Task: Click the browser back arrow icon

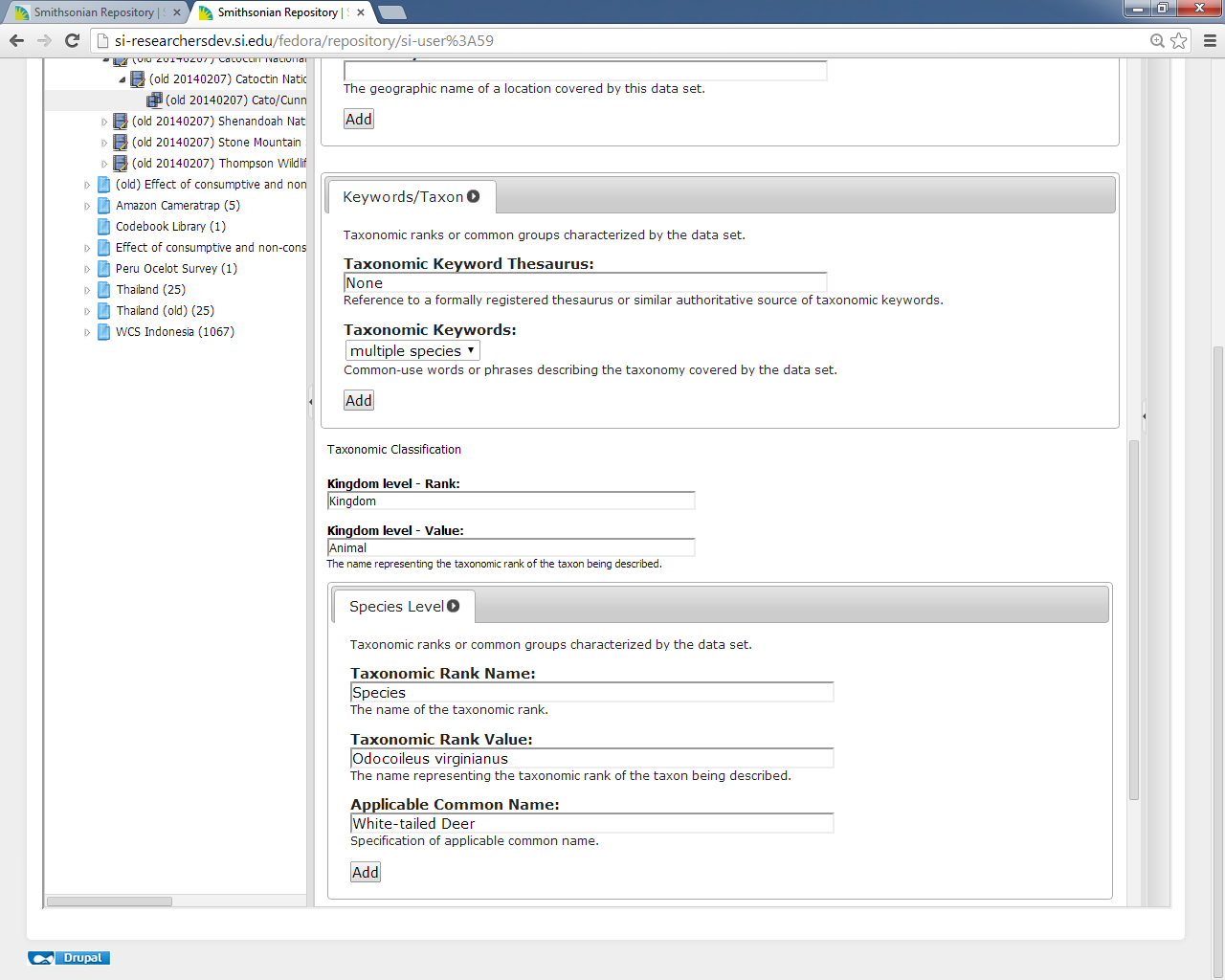Action: coord(16,40)
